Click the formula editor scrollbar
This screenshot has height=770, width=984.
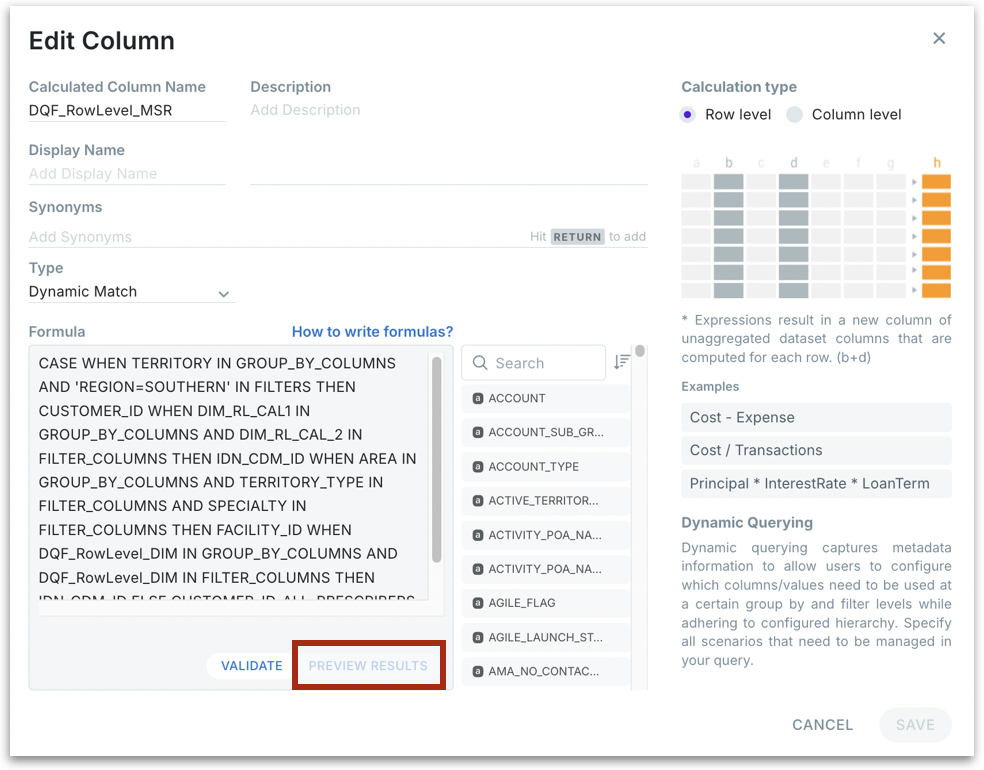(436, 460)
